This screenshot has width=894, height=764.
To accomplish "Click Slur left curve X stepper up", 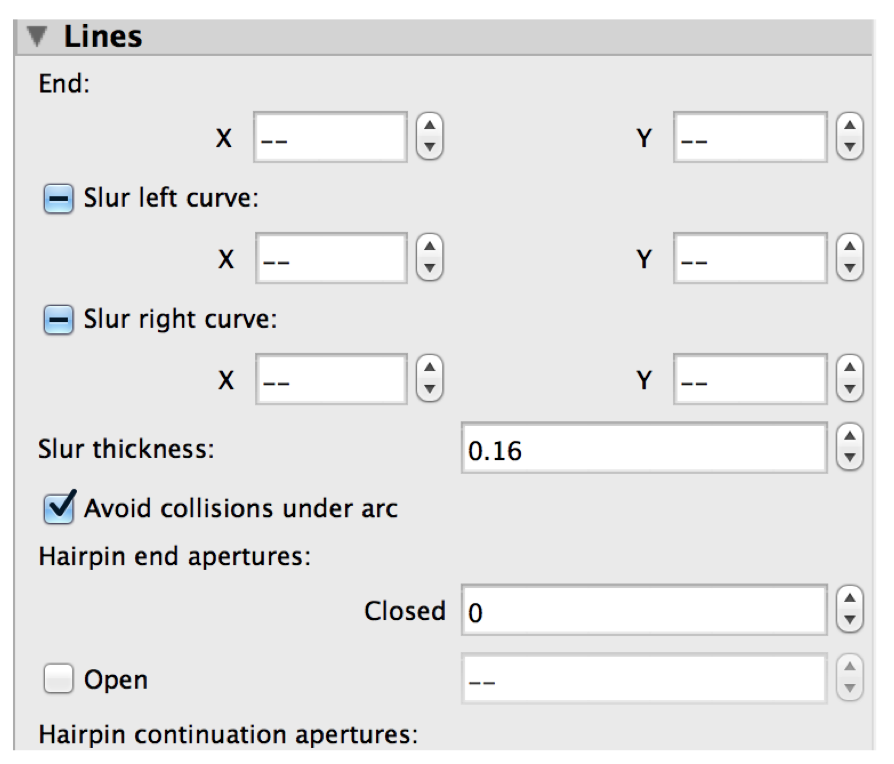I will 429,249.
